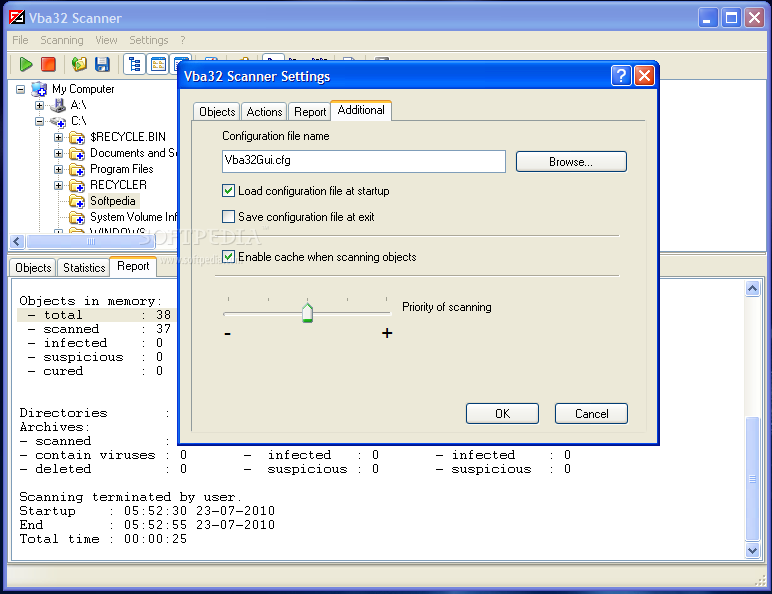Confirm settings with OK button
The height and width of the screenshot is (594, 772).
point(502,414)
